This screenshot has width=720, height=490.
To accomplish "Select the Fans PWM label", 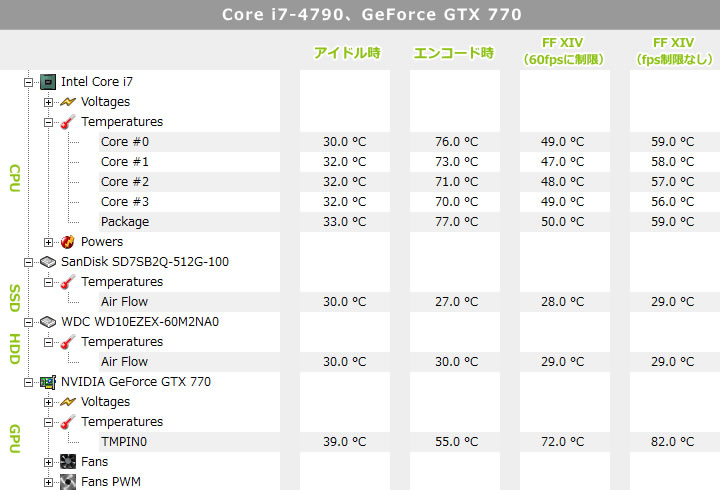I will click(111, 482).
